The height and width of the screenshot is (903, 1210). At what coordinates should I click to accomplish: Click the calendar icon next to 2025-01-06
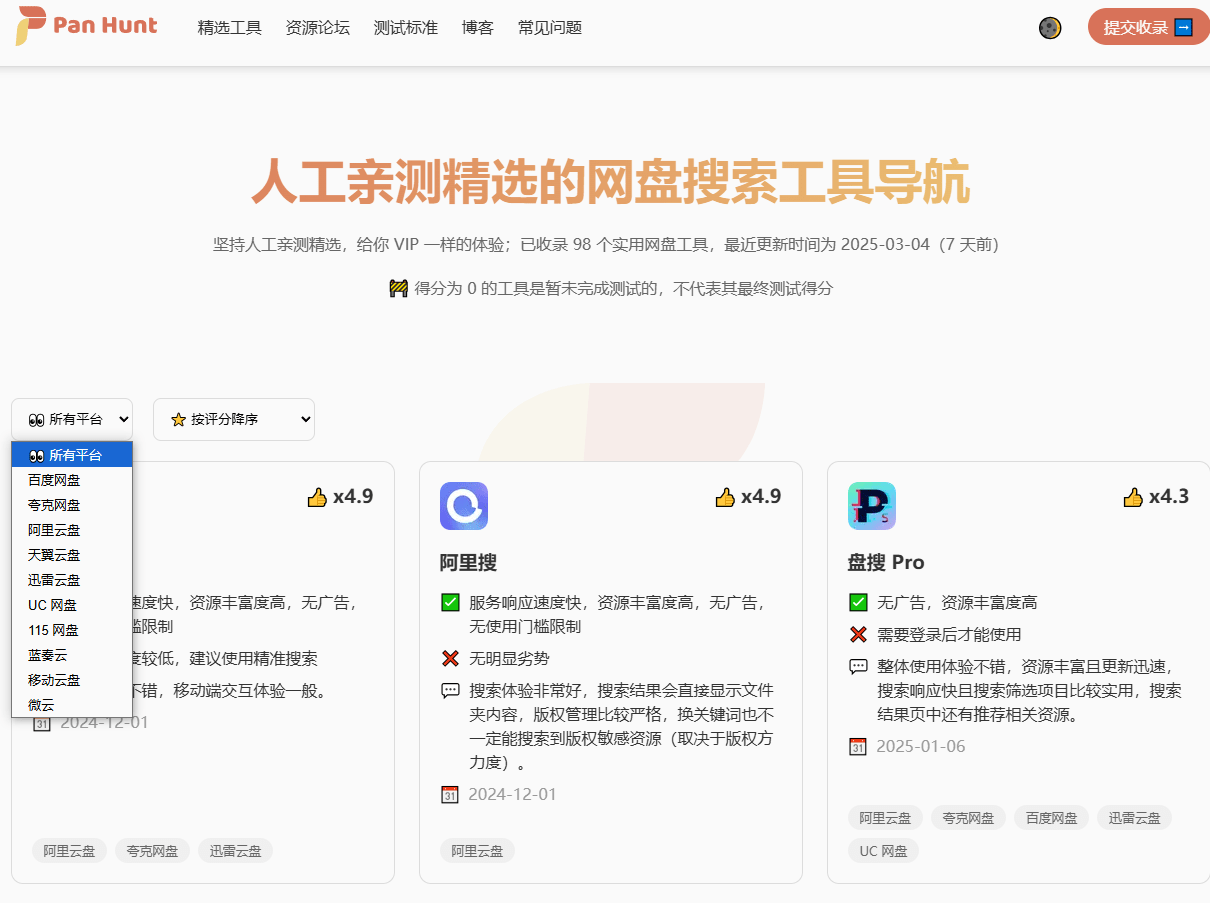tap(858, 746)
